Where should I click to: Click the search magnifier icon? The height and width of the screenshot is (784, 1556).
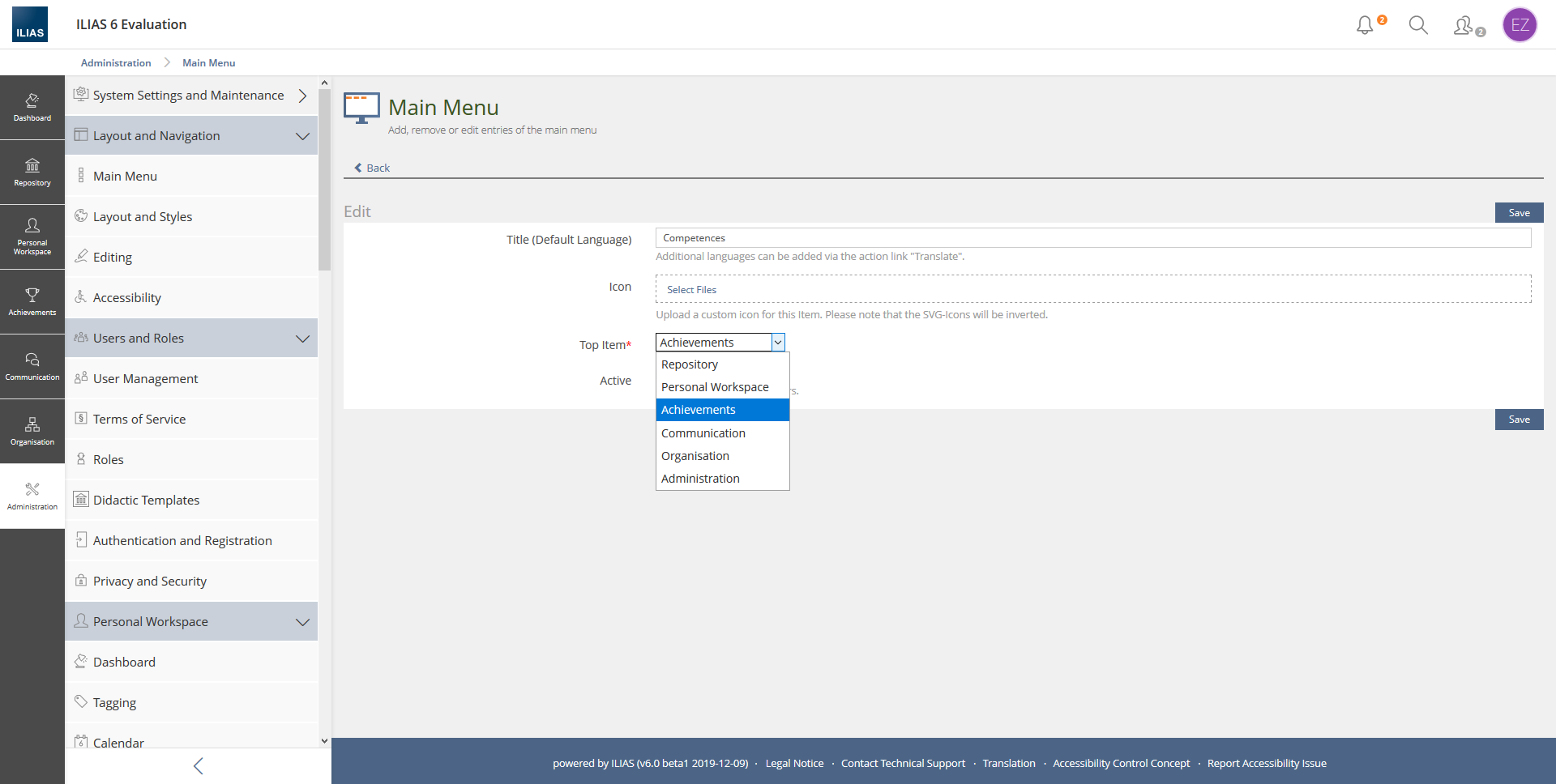(x=1417, y=25)
